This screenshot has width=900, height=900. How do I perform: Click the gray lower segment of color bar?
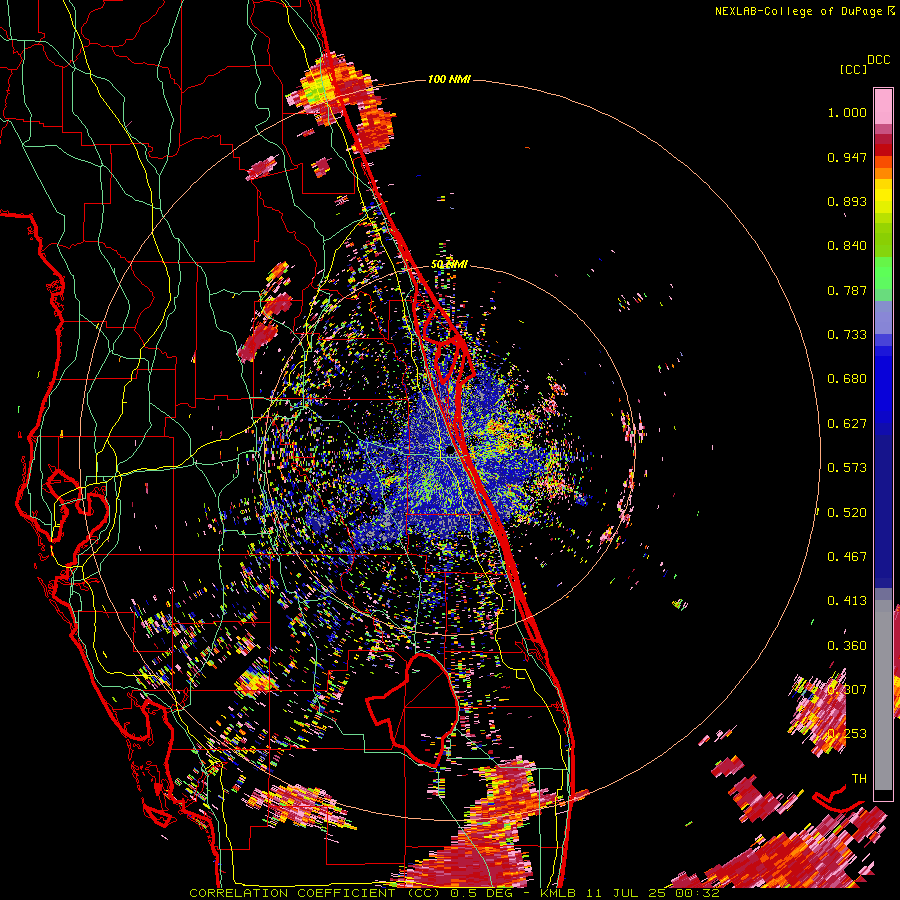point(883,695)
